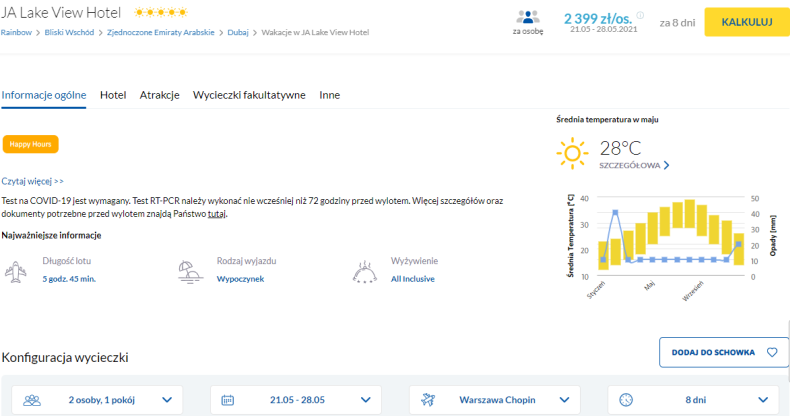Click the airplane icon beside Długość lotu
Image resolution: width=790 pixels, height=416 pixels.
(x=16, y=272)
